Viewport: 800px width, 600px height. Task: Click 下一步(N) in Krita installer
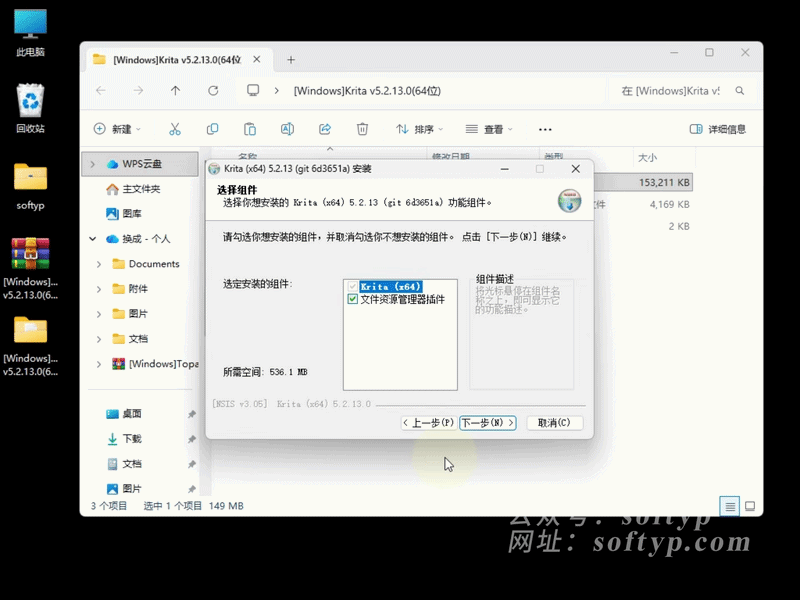point(488,422)
